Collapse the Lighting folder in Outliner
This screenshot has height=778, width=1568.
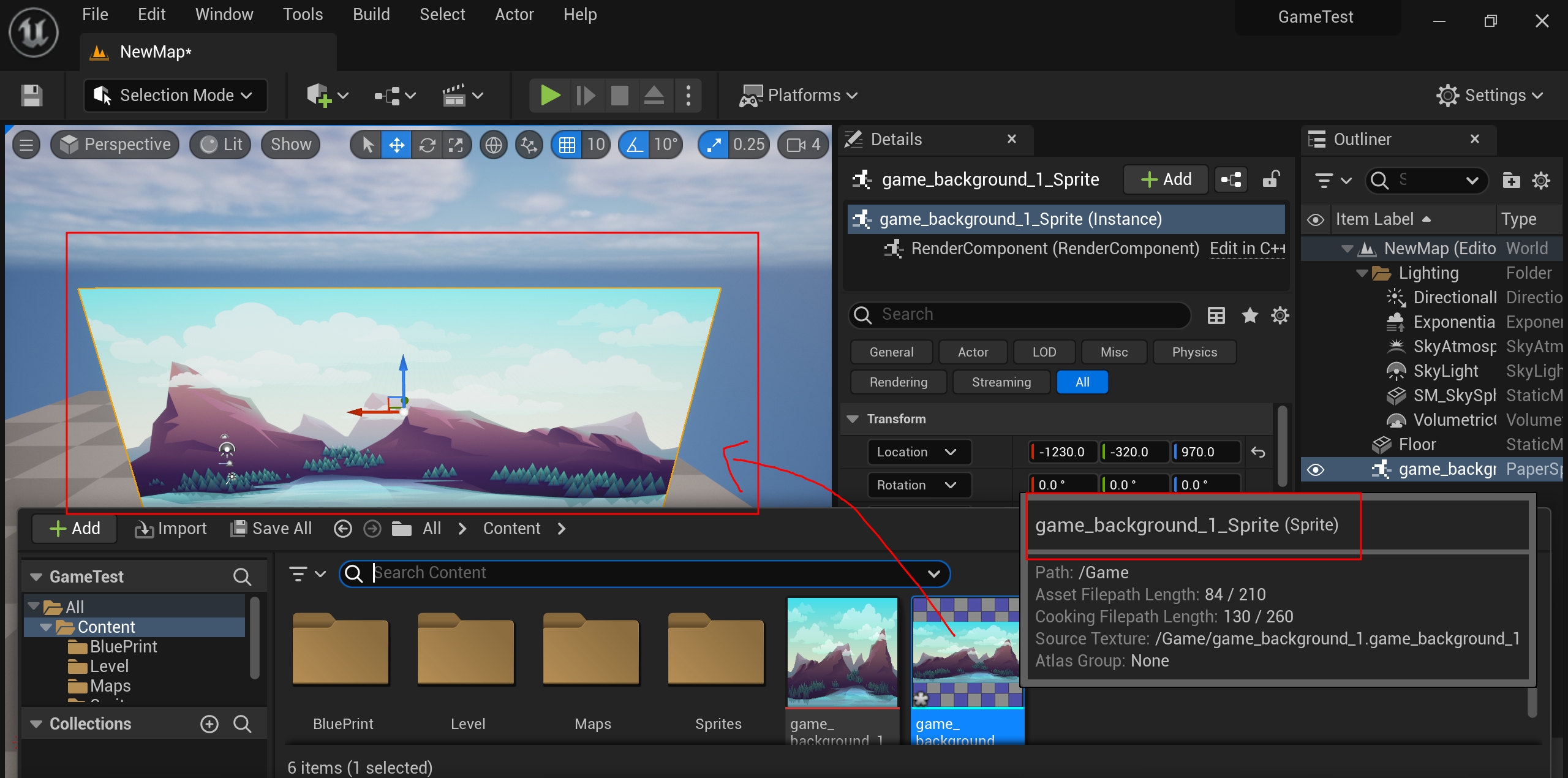[1362, 273]
